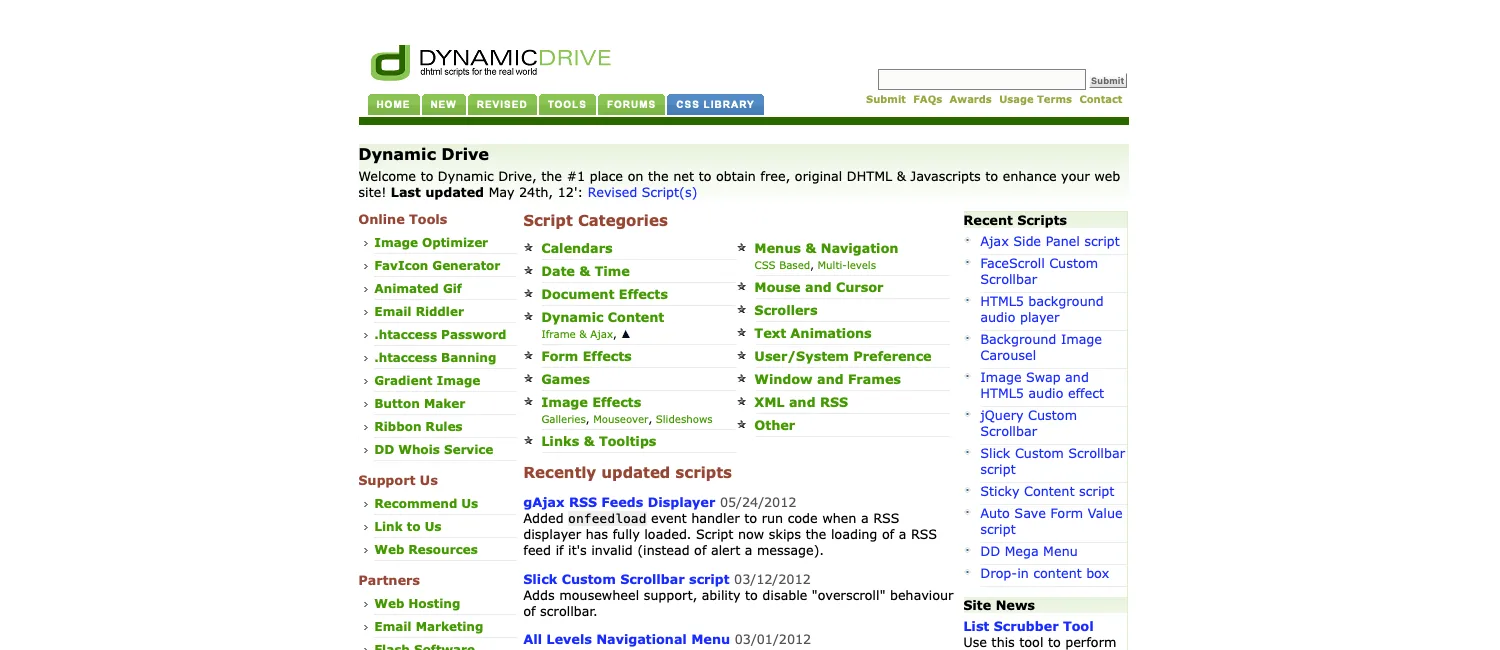Click the search input field

click(x=981, y=80)
